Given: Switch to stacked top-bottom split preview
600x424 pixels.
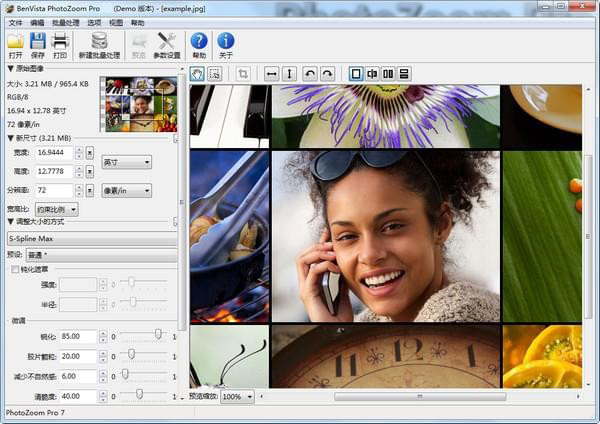Looking at the screenshot, I should click(404, 74).
